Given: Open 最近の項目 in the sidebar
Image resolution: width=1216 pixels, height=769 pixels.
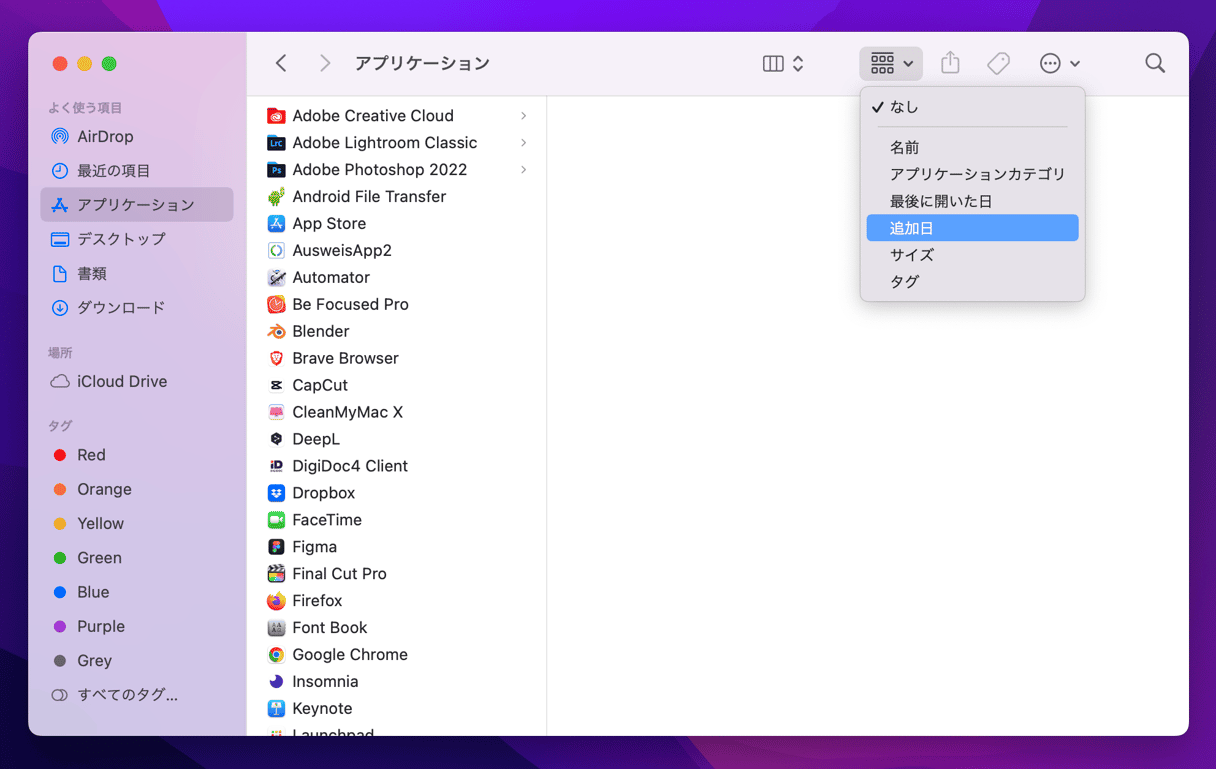Looking at the screenshot, I should click(x=137, y=170).
